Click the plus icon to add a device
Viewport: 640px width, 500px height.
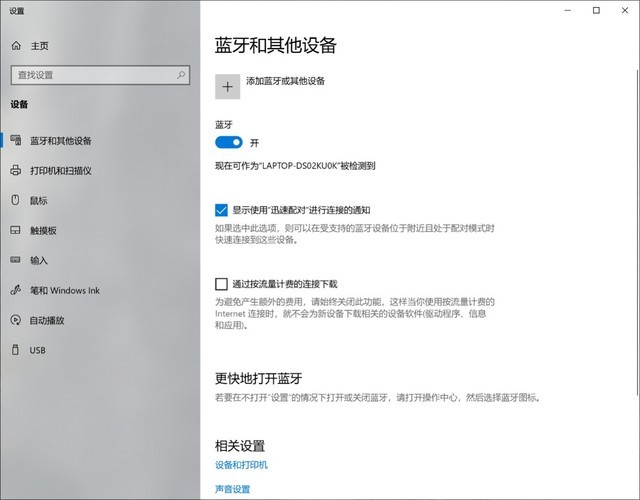coord(227,87)
